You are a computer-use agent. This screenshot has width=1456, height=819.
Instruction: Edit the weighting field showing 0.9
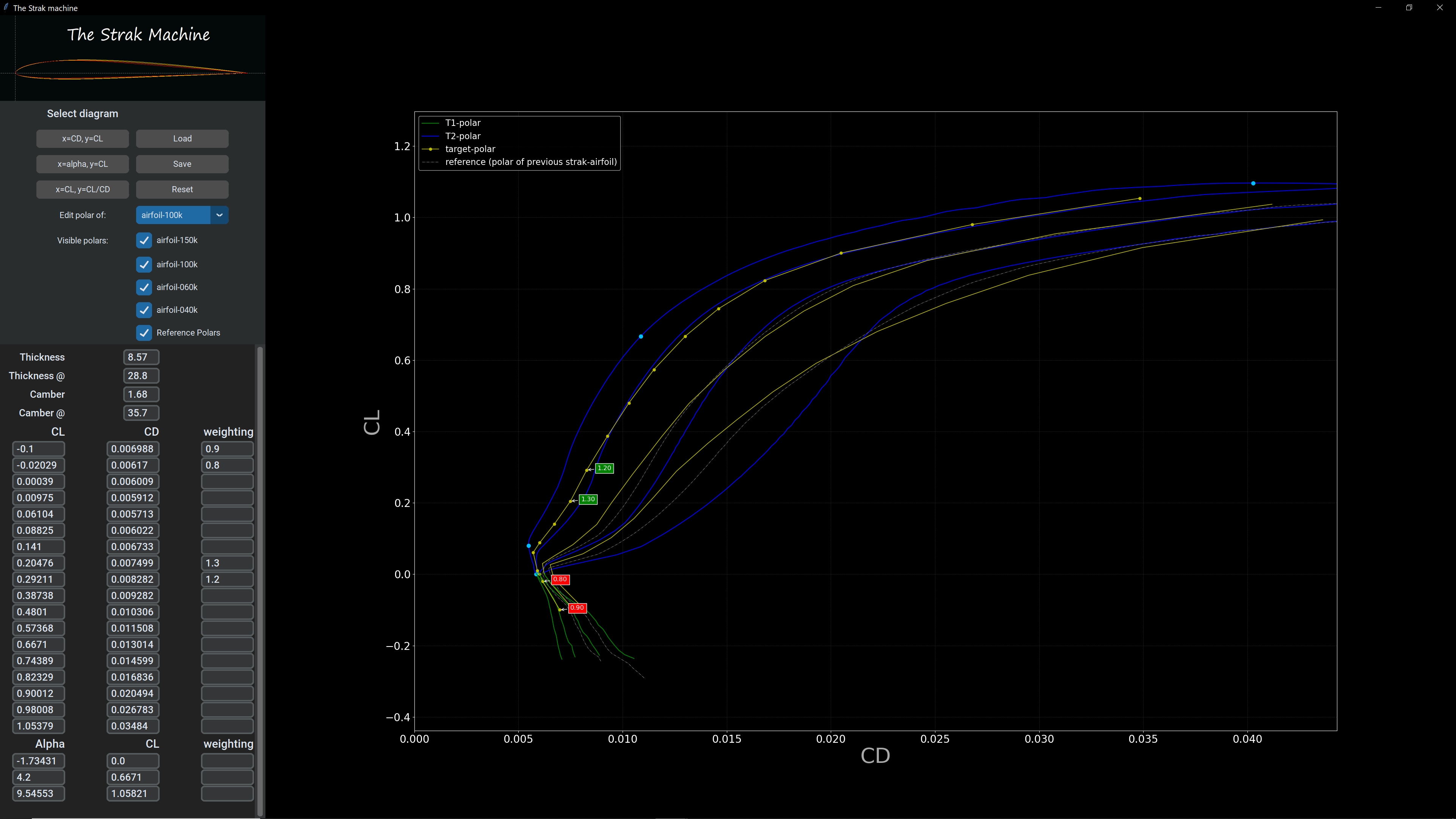tap(227, 449)
